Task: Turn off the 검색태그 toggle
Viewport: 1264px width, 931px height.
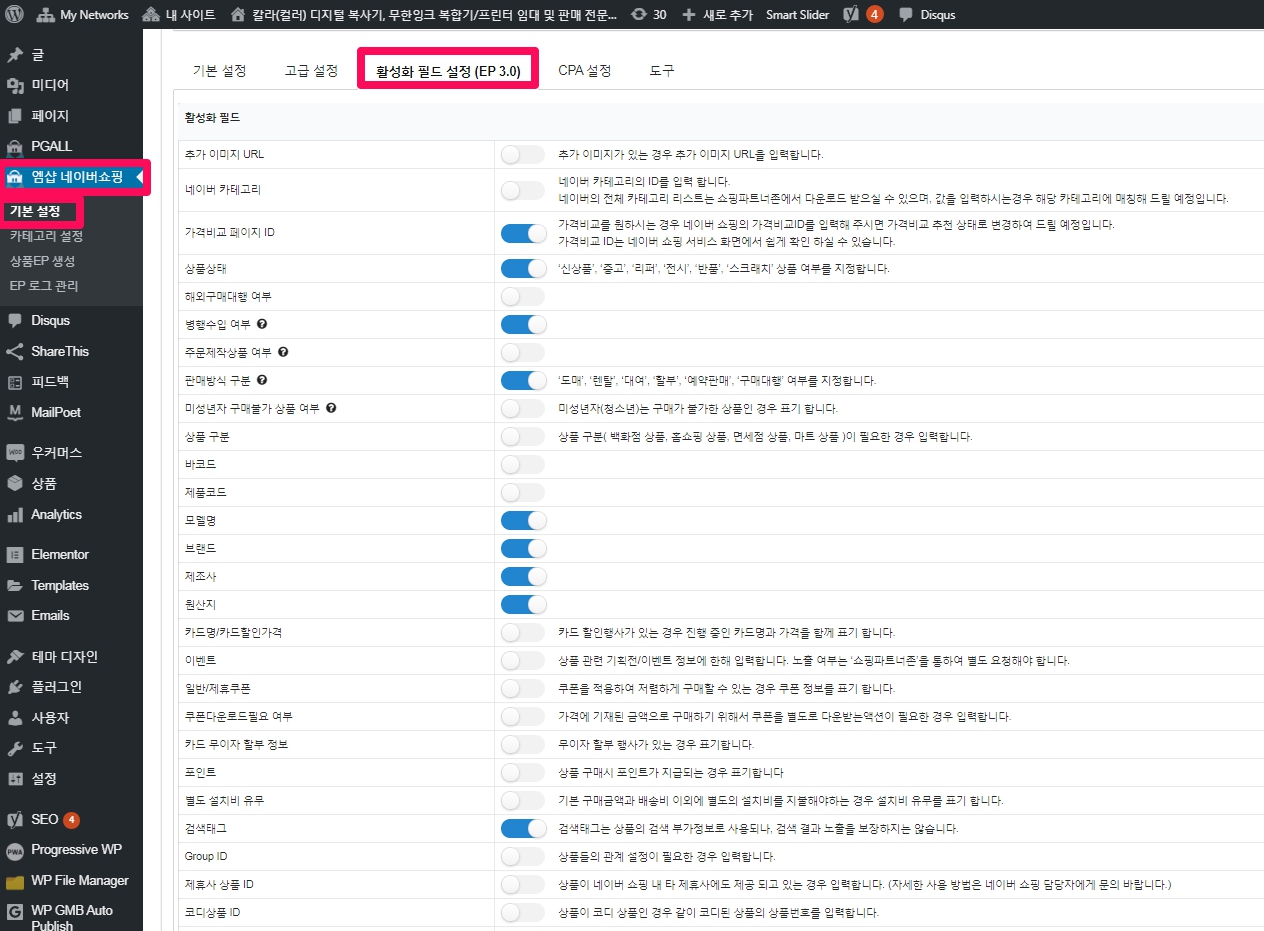Action: click(x=523, y=829)
